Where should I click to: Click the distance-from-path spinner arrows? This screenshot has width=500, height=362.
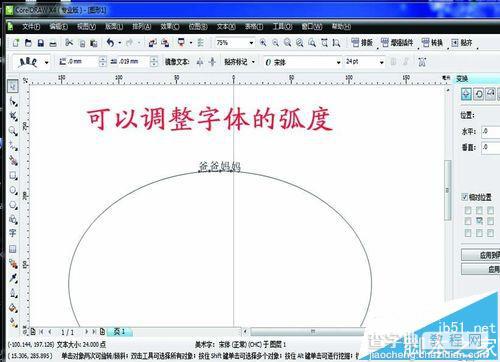click(103, 62)
